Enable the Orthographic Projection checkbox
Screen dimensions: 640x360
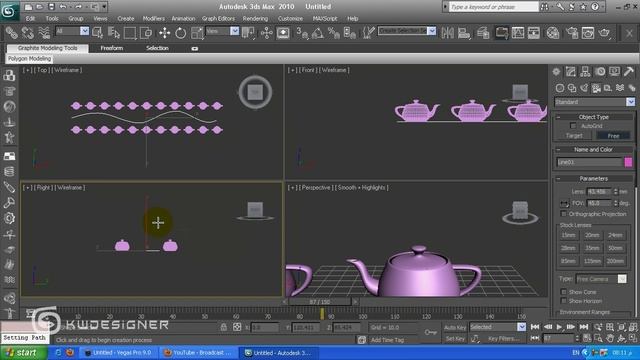pos(564,214)
